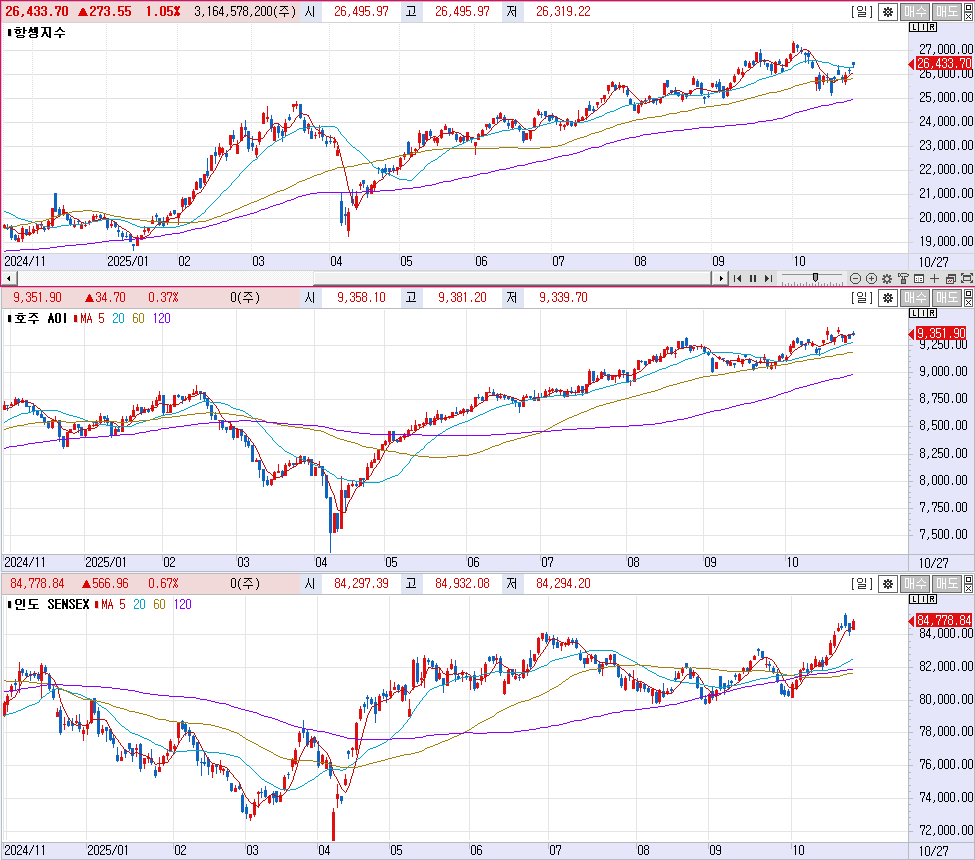Open the [일] period selector on 항셍지수 chart
This screenshot has height=860, width=975.
point(862,11)
